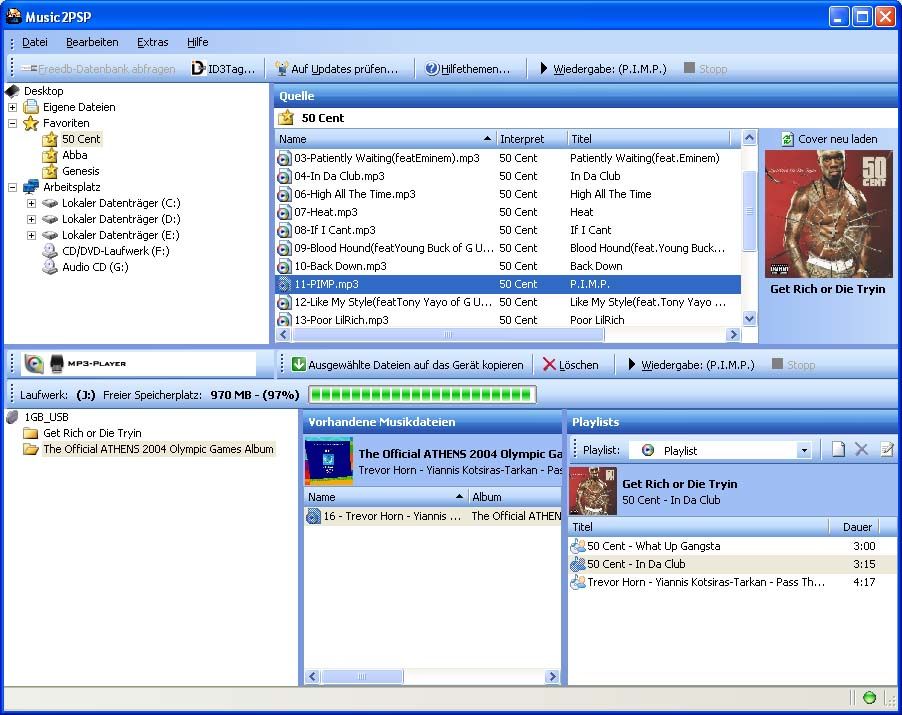Open the Extras menu
The height and width of the screenshot is (715, 902).
[152, 42]
